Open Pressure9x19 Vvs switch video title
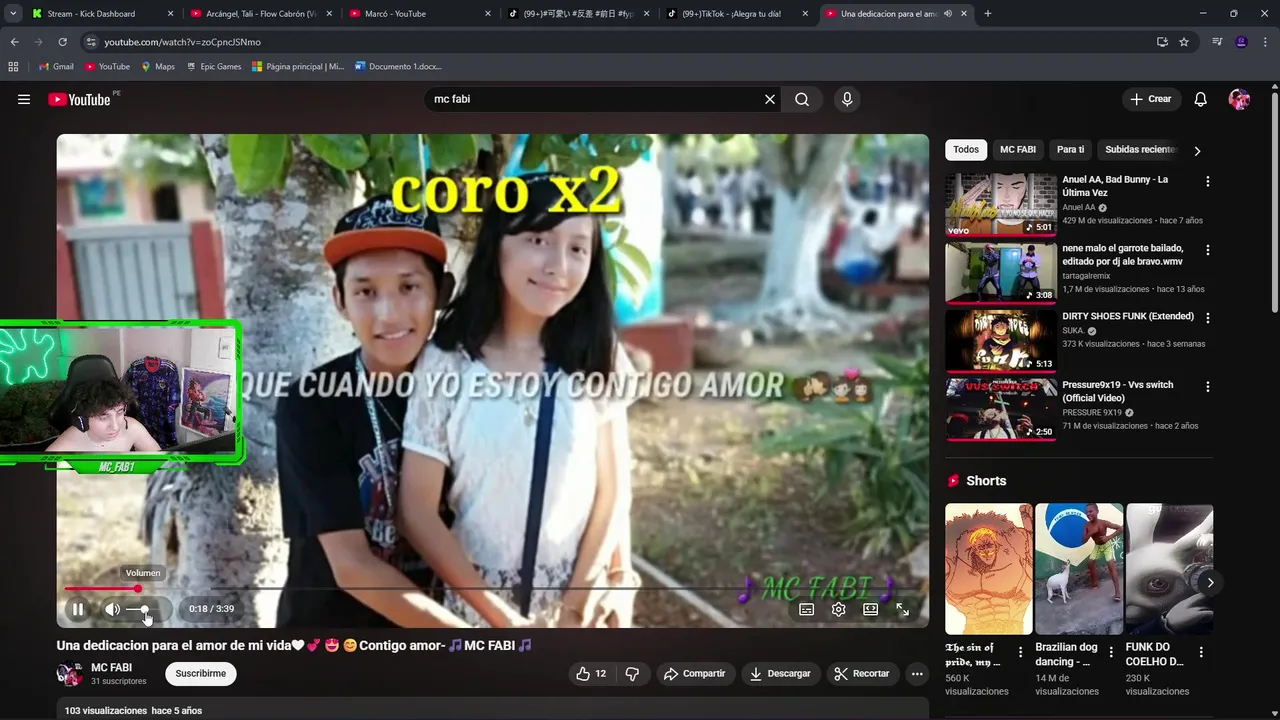 point(1118,391)
